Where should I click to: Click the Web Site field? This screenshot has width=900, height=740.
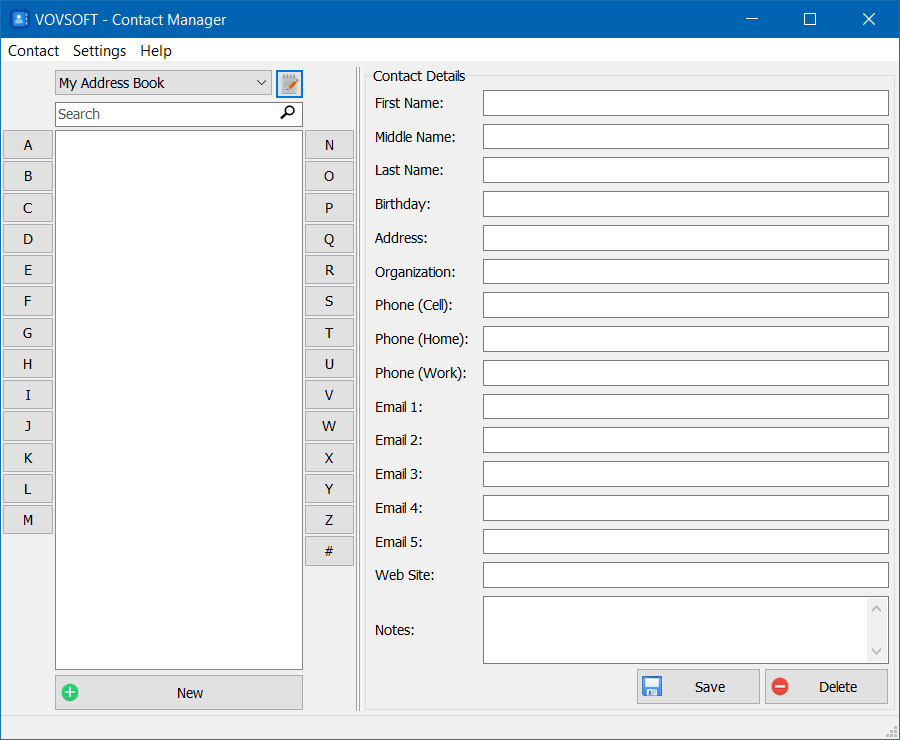point(685,575)
